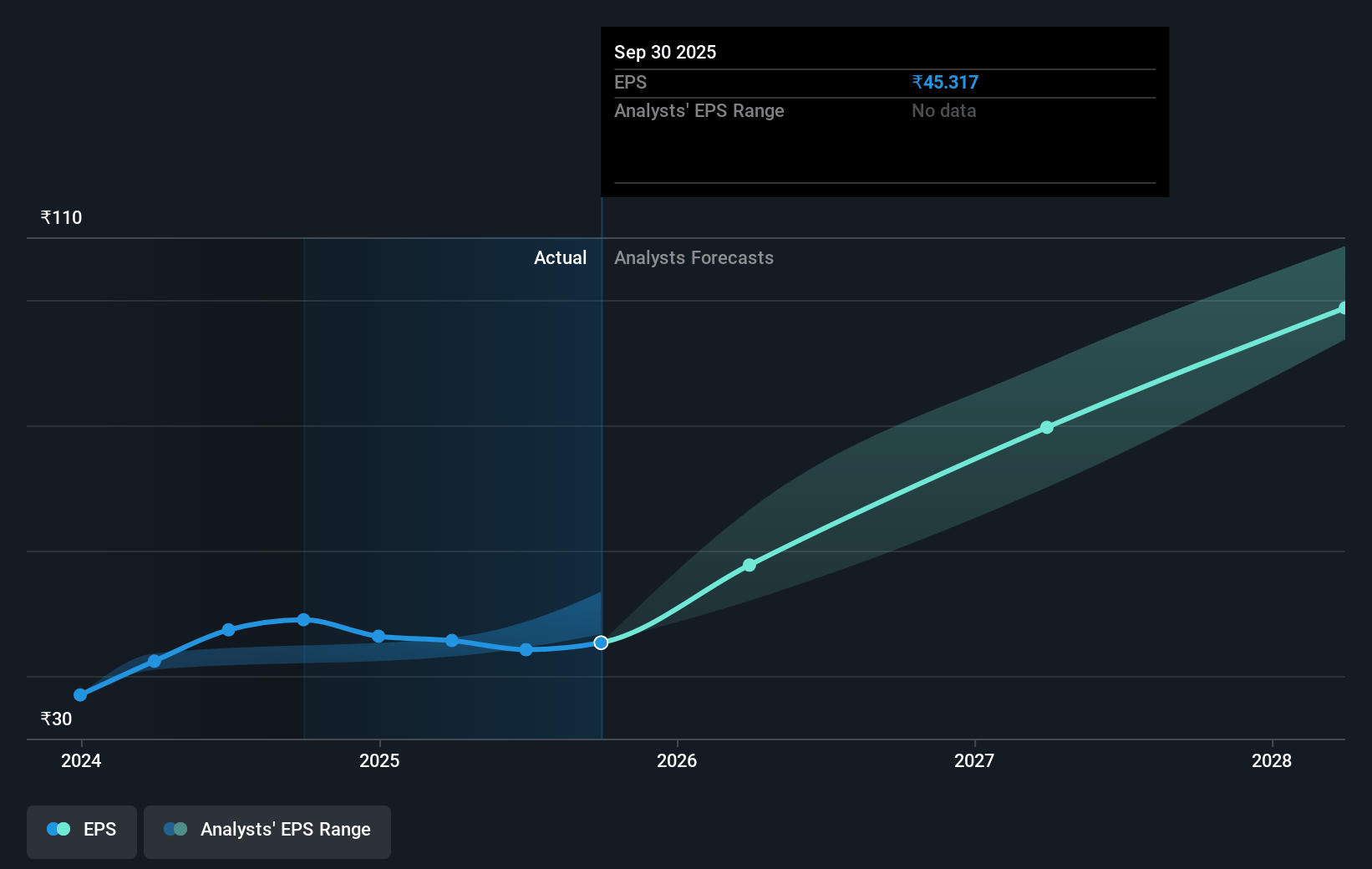Click the 2026 x-axis label
Viewport: 1372px width, 869px height.
click(677, 761)
